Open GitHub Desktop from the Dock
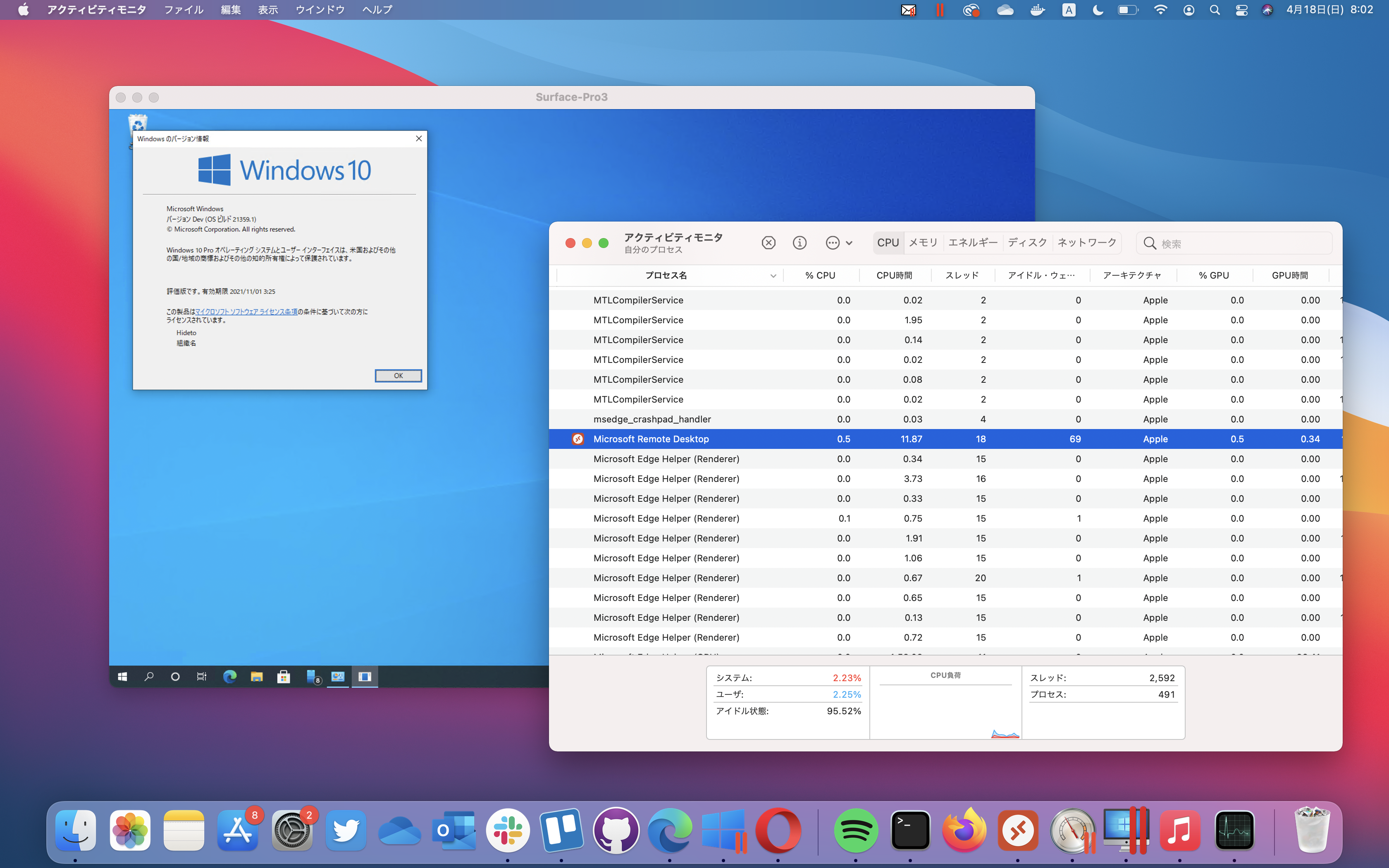Image resolution: width=1389 pixels, height=868 pixels. [616, 830]
